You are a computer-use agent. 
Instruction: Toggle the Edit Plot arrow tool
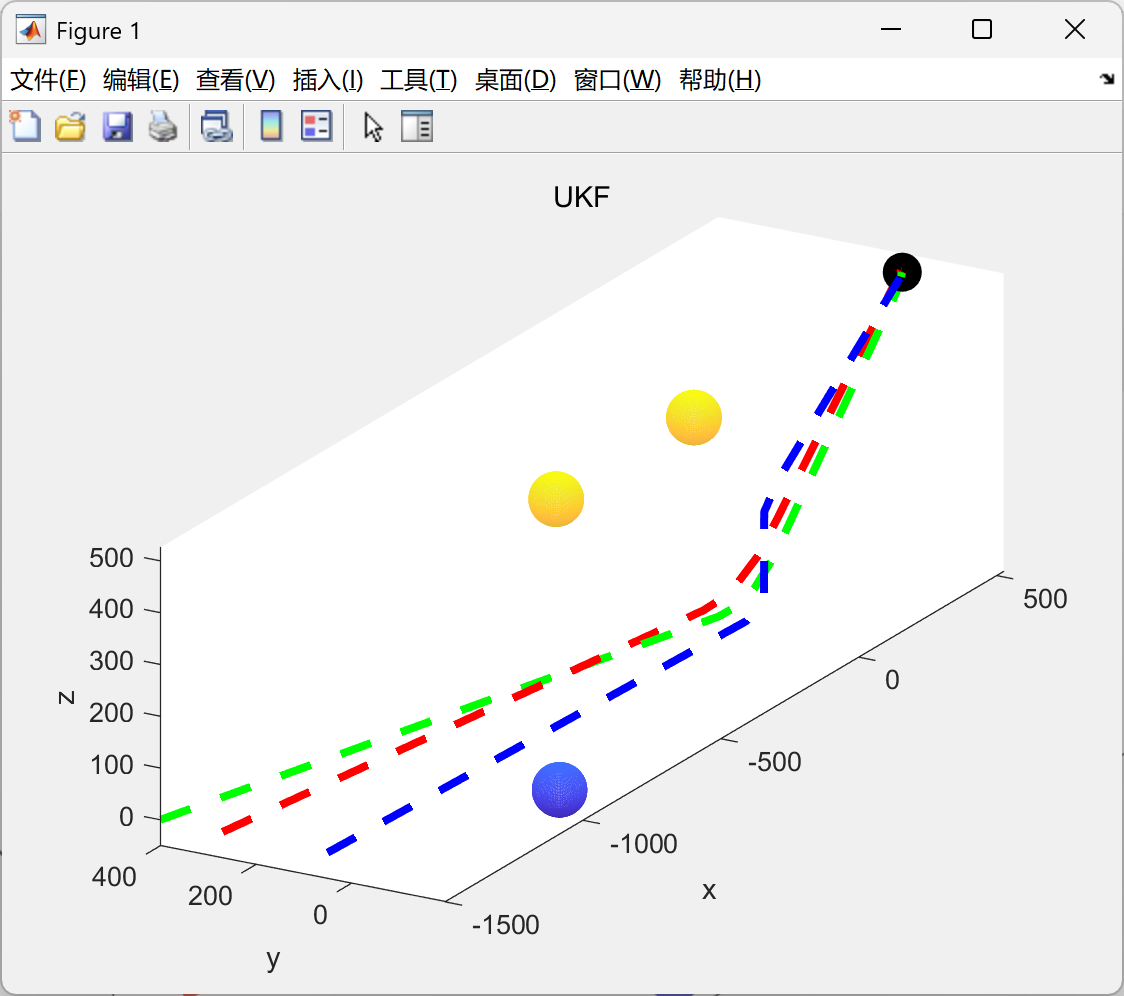[x=373, y=127]
